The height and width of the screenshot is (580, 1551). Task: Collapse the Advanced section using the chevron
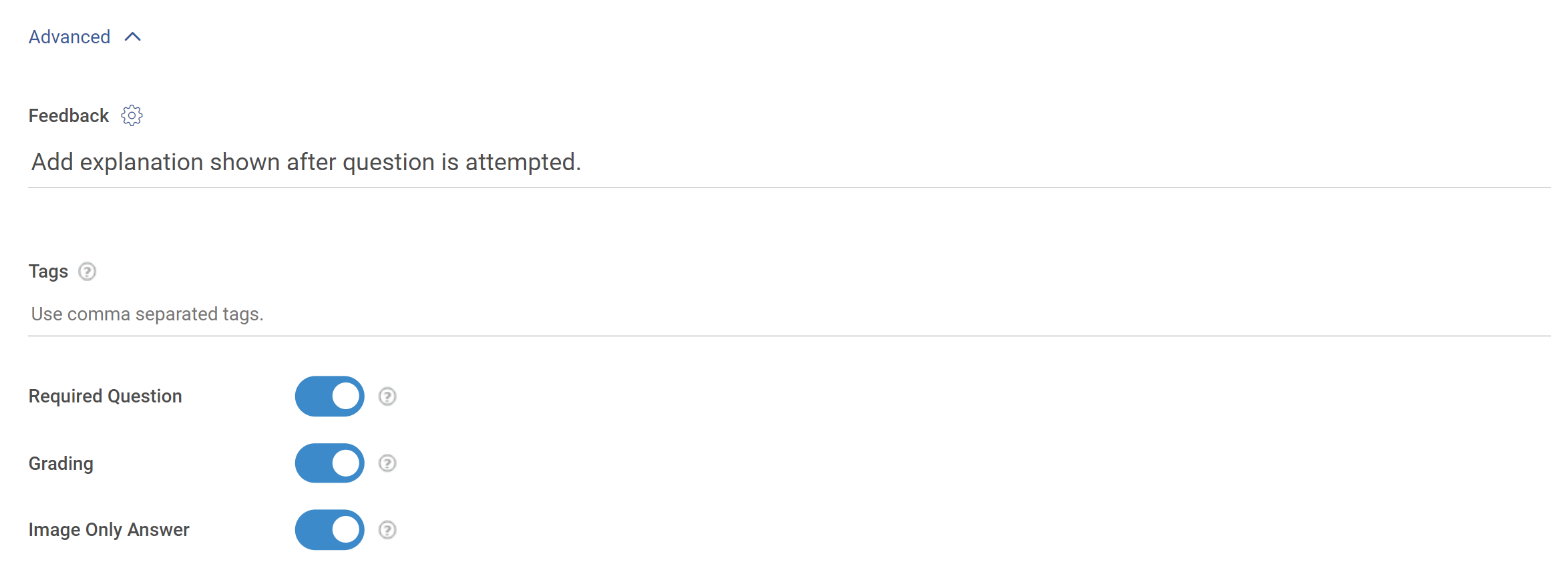click(133, 37)
